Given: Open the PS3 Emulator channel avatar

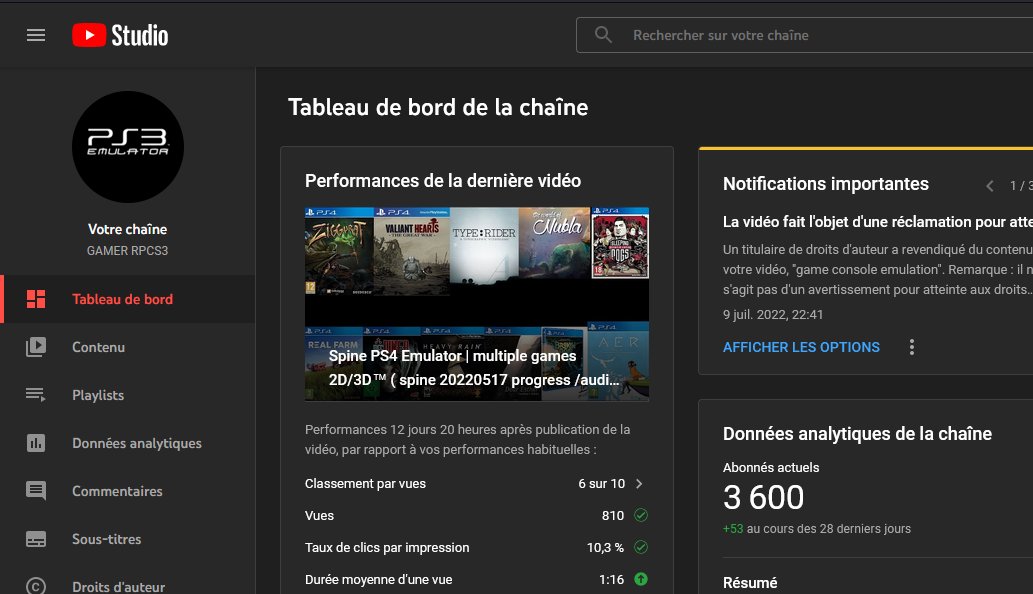Looking at the screenshot, I should [128, 147].
